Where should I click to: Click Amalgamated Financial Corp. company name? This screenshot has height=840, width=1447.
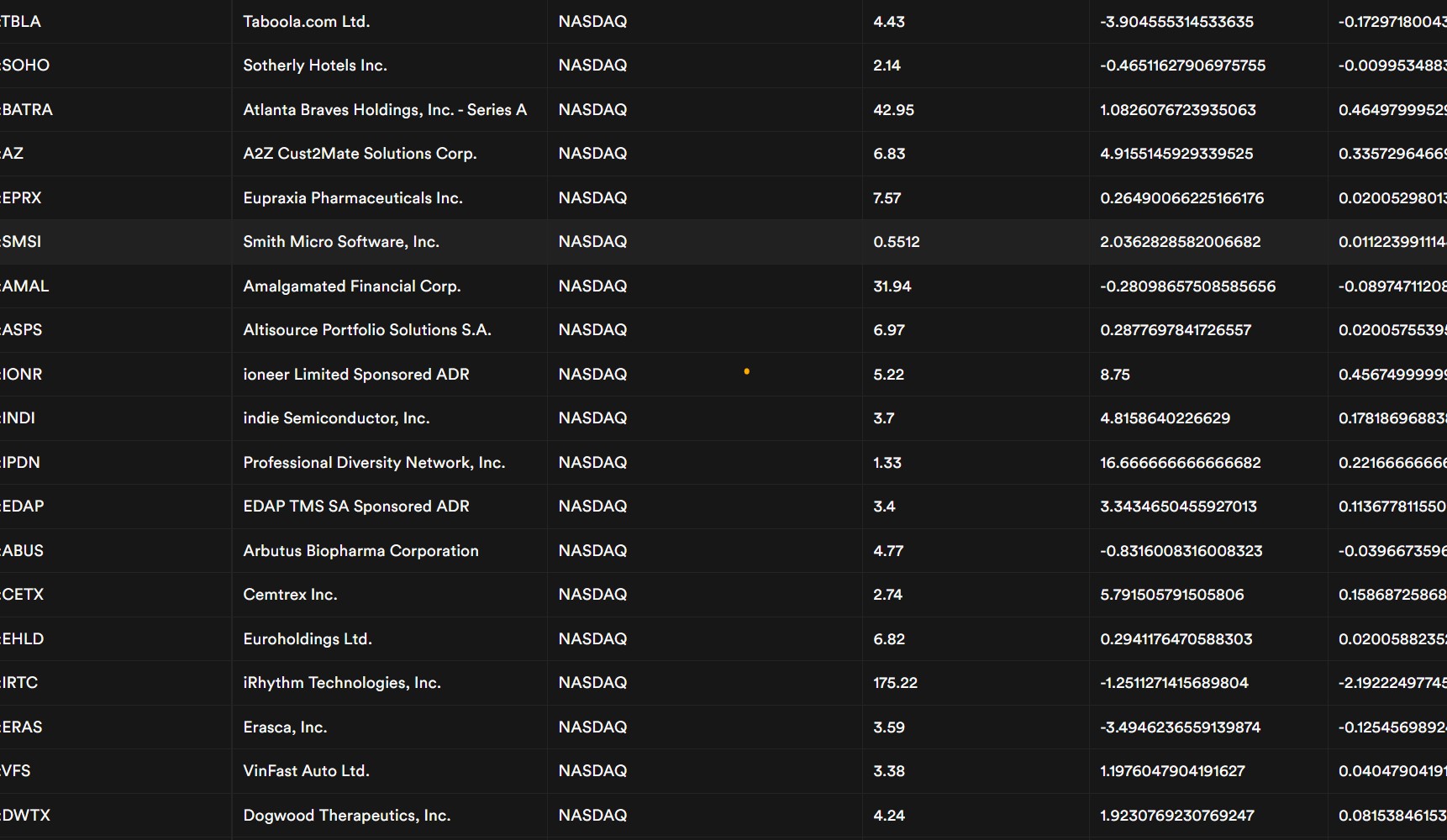point(352,286)
